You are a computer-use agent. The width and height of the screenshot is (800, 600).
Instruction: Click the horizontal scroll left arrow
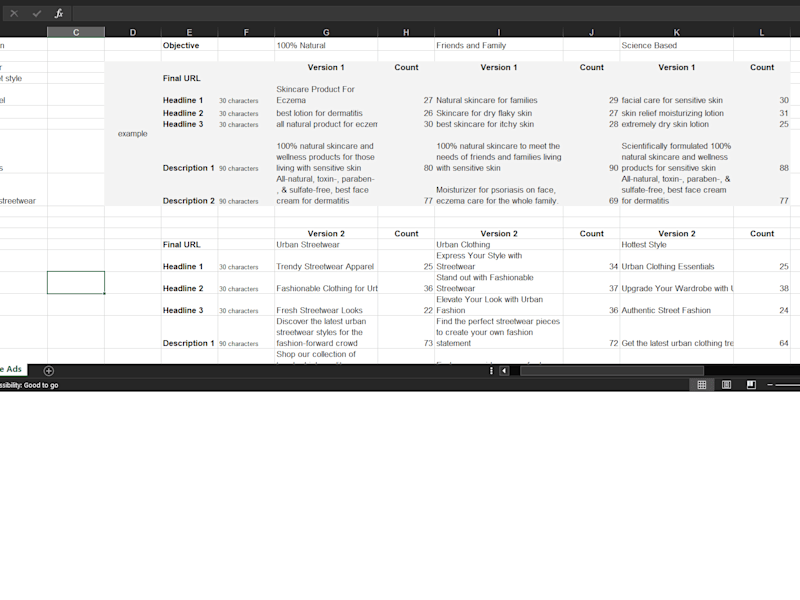coord(504,371)
